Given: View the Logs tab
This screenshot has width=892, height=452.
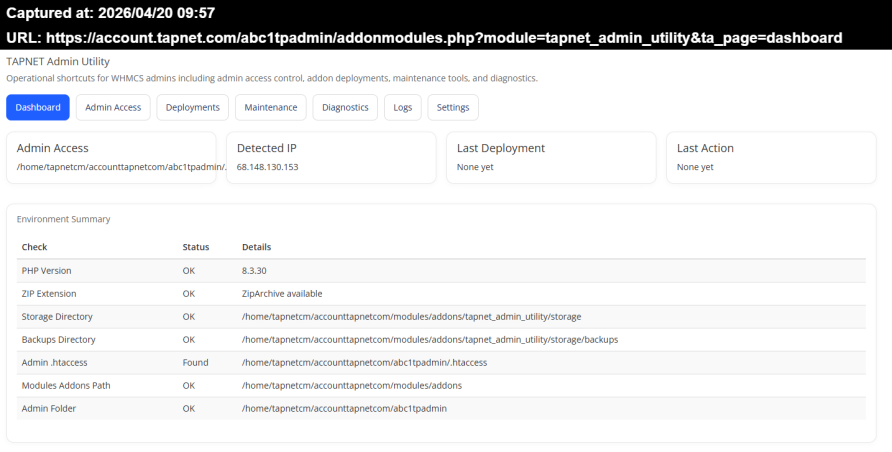Looking at the screenshot, I should pyautogui.click(x=402, y=107).
